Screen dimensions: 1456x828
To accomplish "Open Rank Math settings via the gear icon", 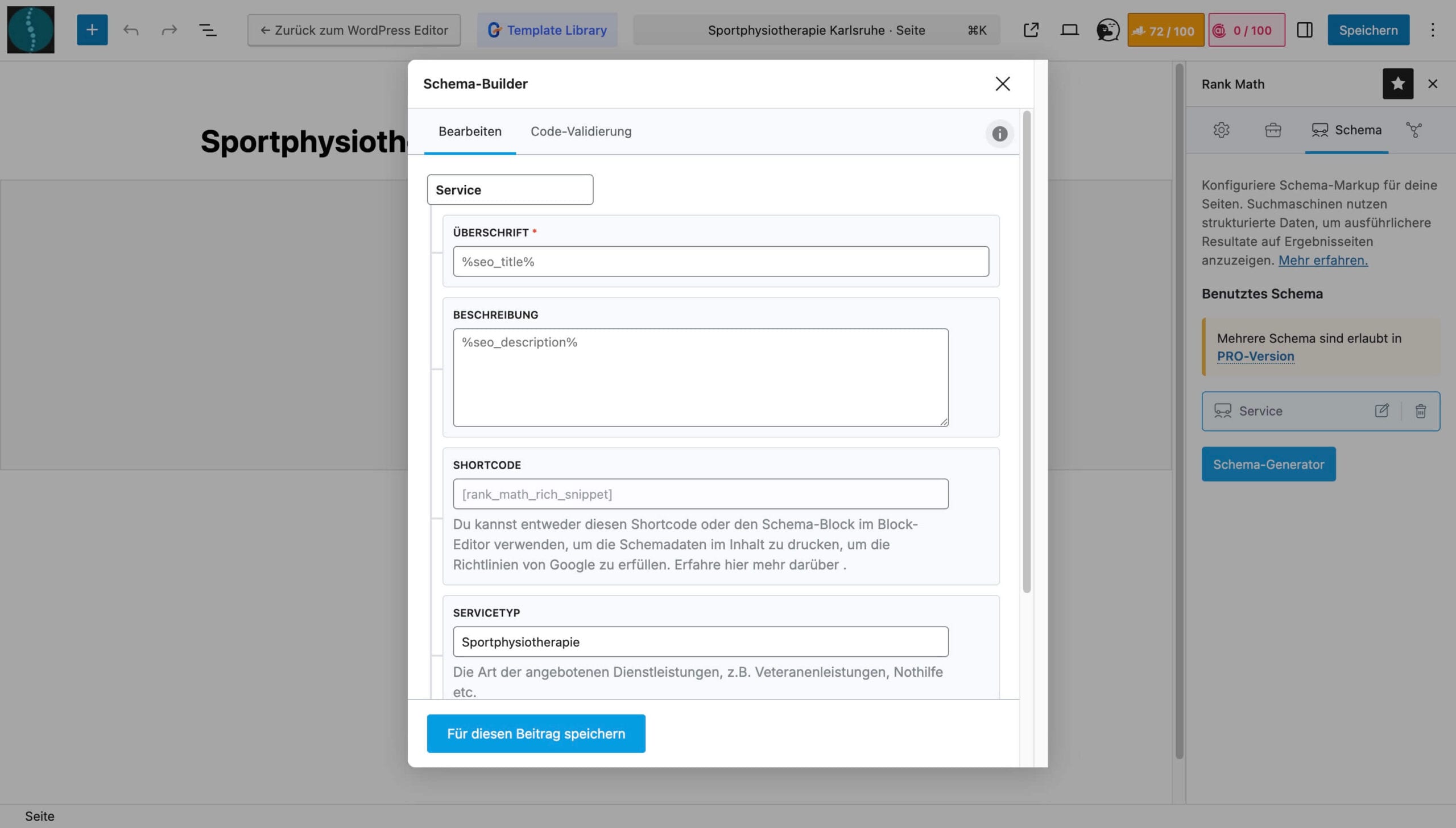I will [1221, 130].
